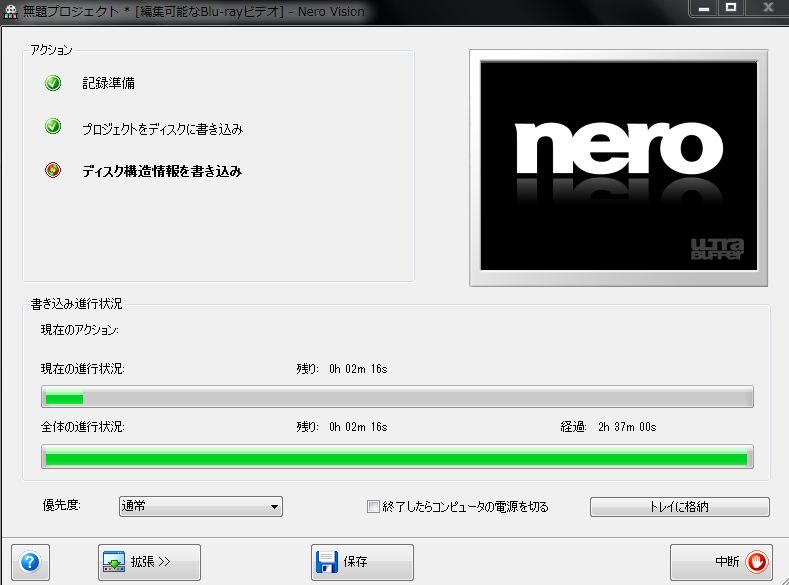Click the 保存 save button

362,562
